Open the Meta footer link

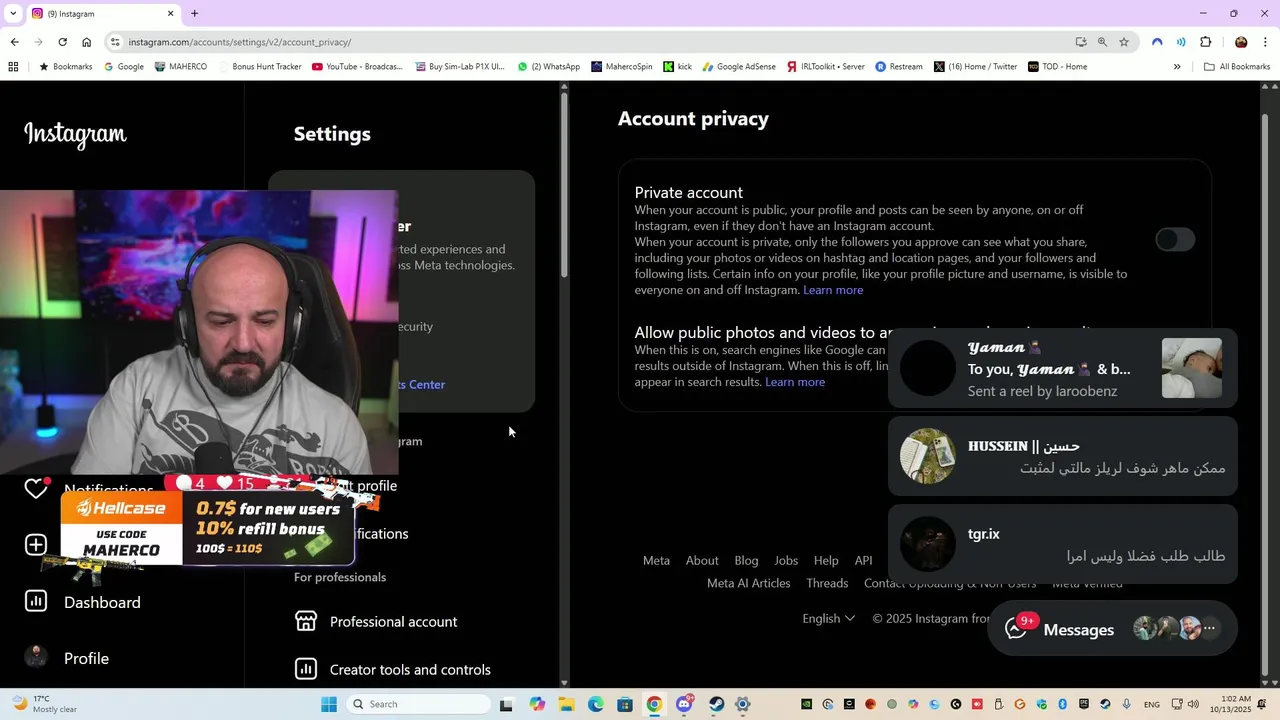[x=656, y=560]
